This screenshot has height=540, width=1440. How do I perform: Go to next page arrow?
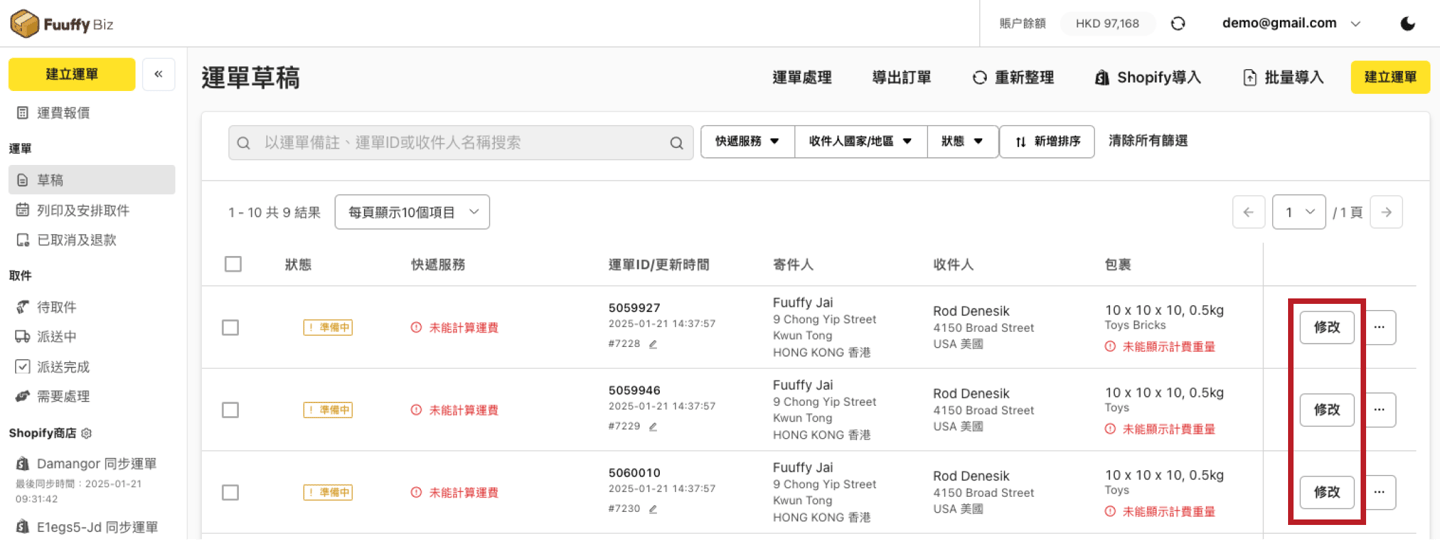point(1386,212)
